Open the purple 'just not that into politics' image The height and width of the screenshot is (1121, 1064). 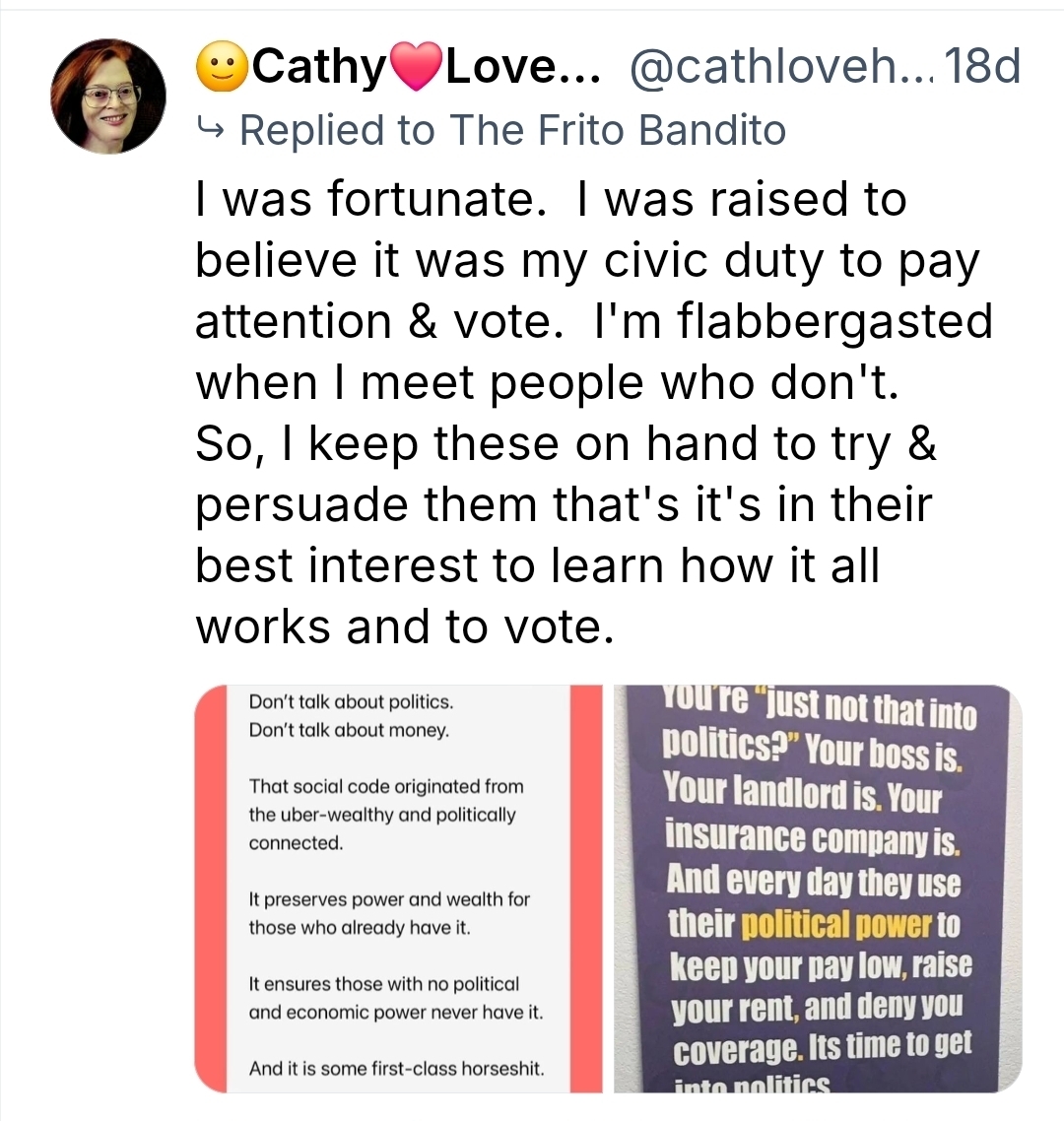[817, 887]
